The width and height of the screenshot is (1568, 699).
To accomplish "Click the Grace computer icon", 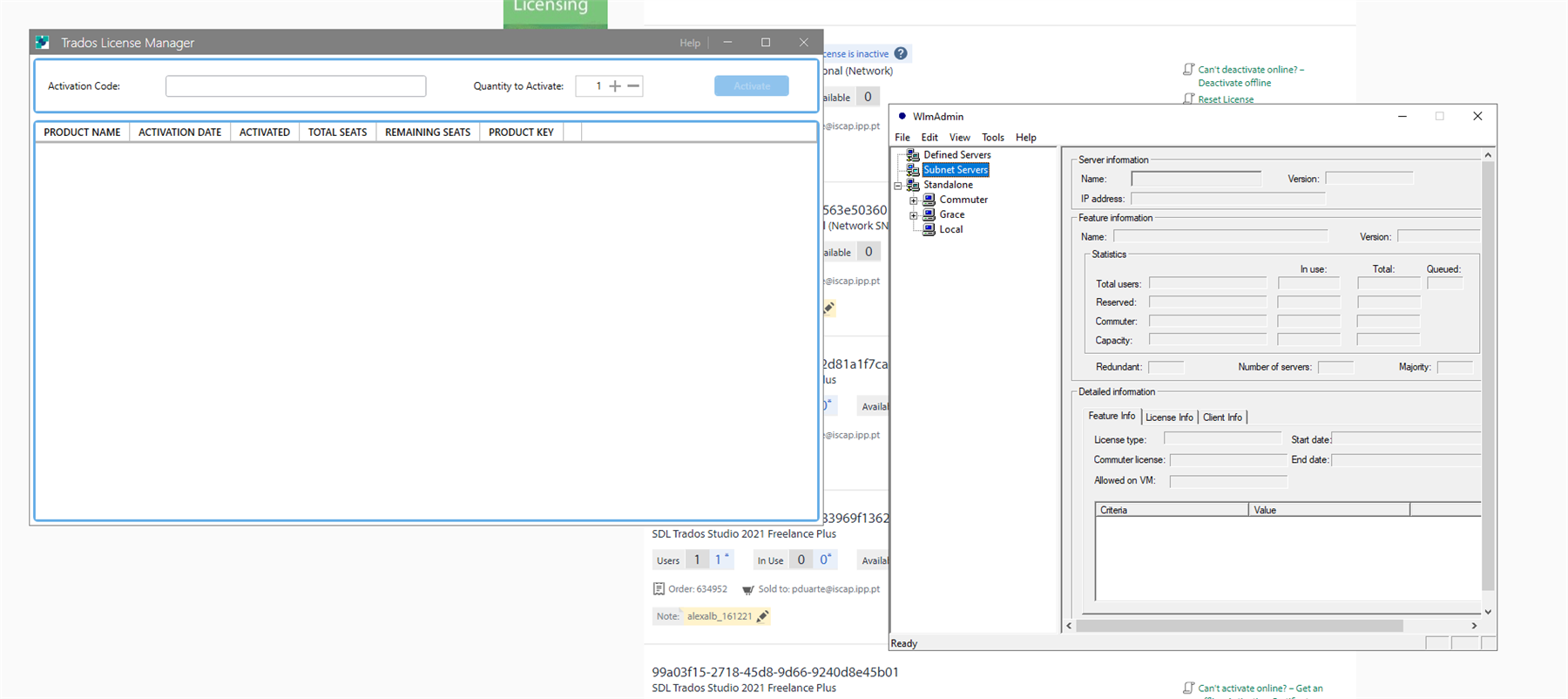I will [x=929, y=214].
